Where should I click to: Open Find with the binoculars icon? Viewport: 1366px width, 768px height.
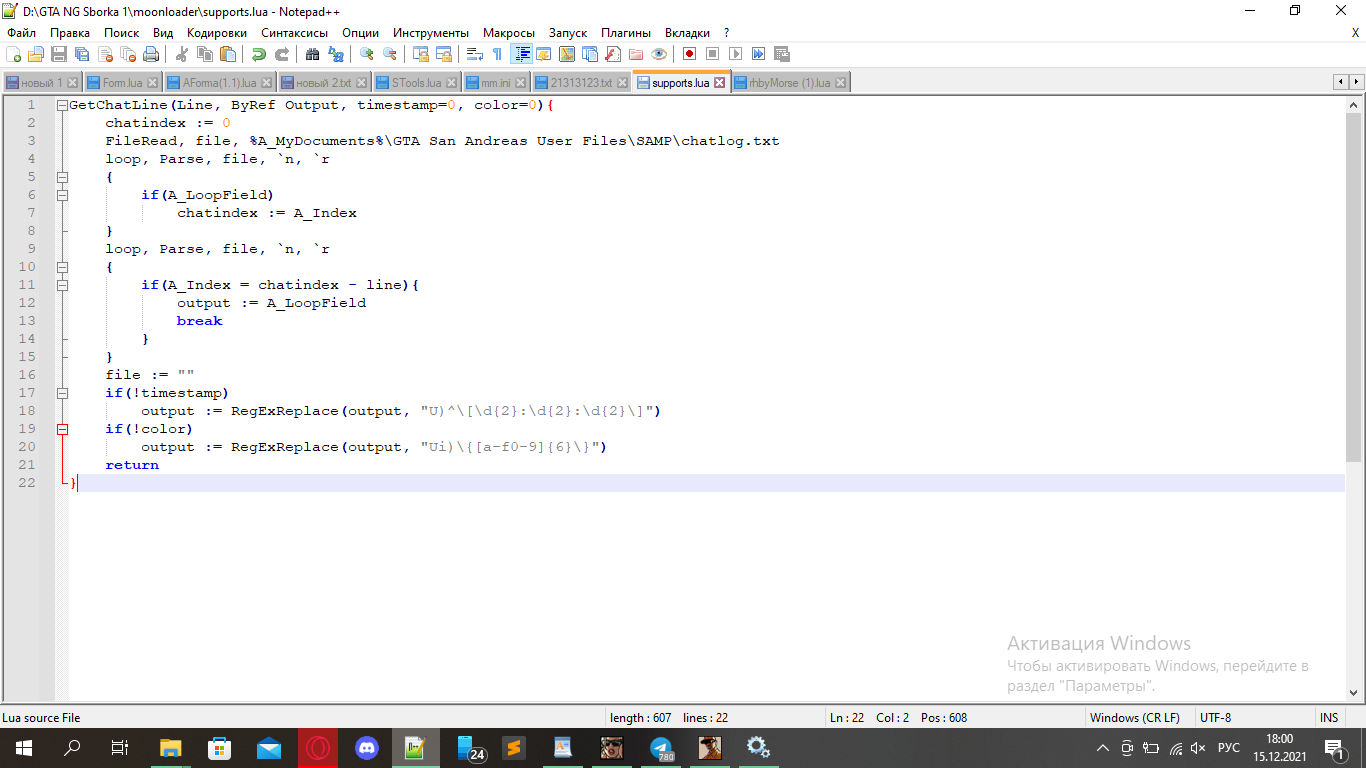click(x=312, y=54)
